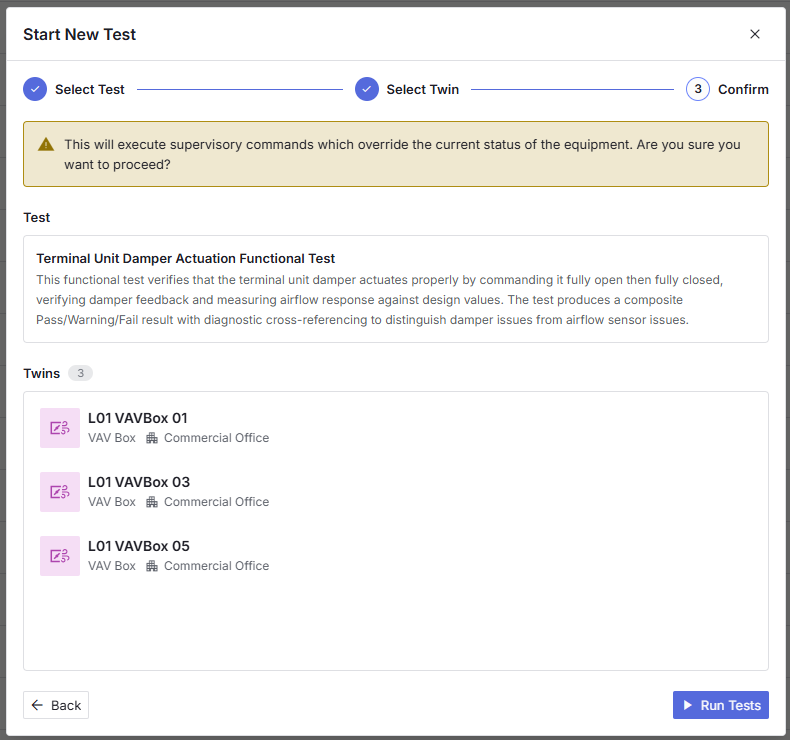
Task: Go to the Select Twin step label
Action: point(423,89)
